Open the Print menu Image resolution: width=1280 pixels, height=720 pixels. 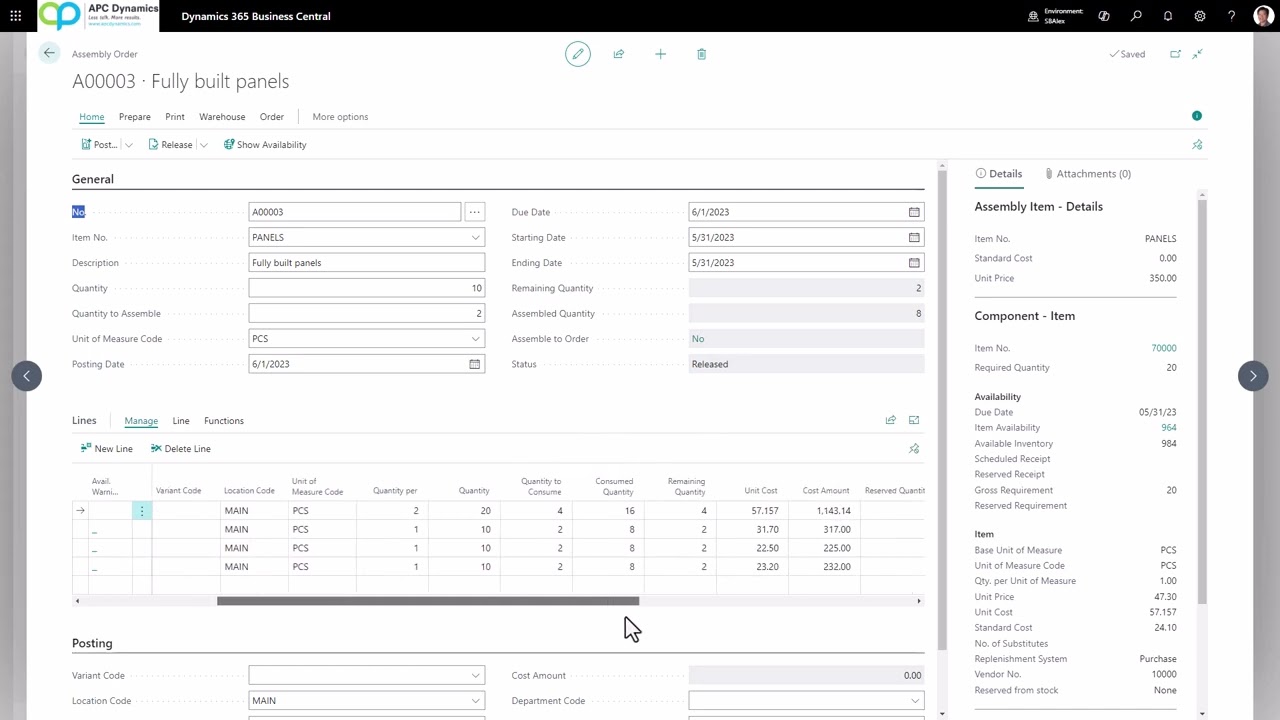click(175, 117)
